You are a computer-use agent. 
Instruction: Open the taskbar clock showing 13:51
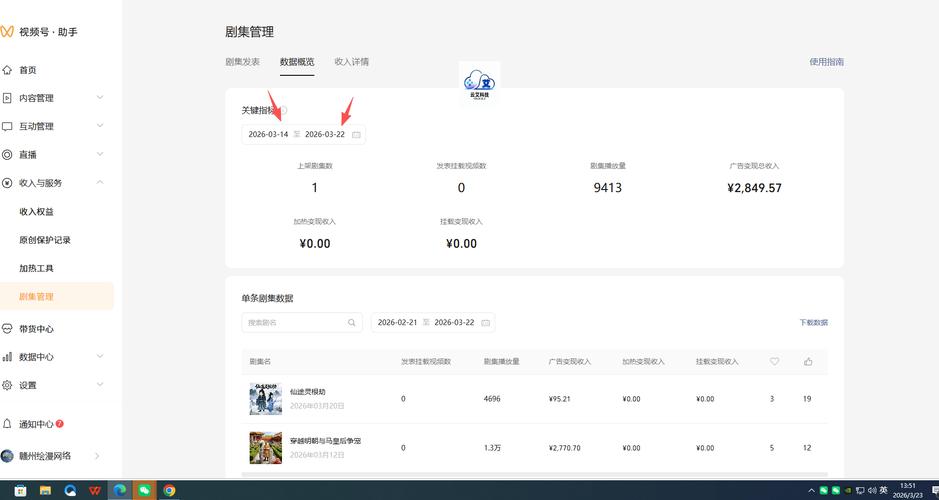tap(907, 490)
